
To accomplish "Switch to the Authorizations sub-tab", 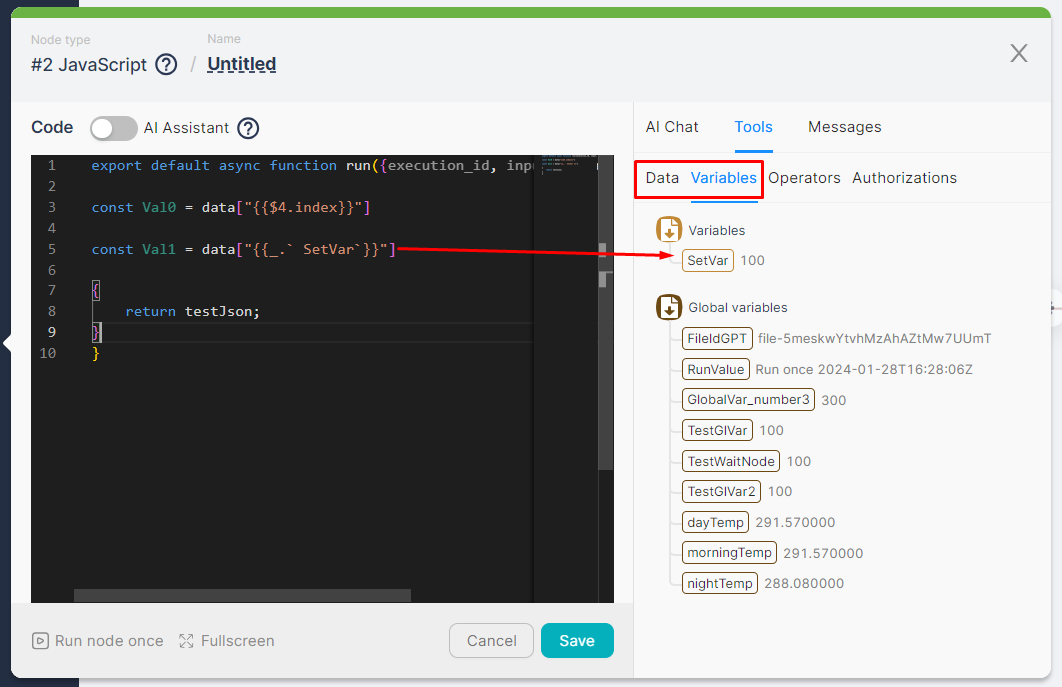I will coord(904,178).
